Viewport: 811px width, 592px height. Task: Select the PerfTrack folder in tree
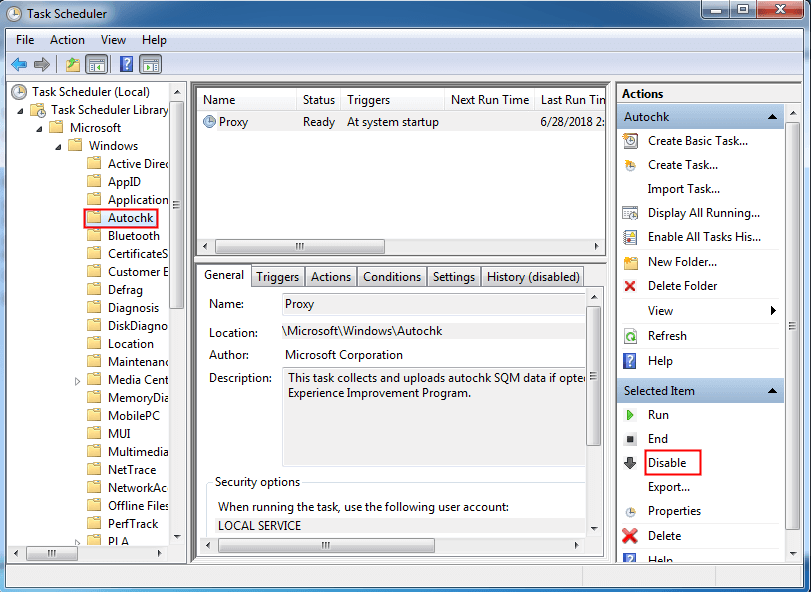[x=133, y=524]
